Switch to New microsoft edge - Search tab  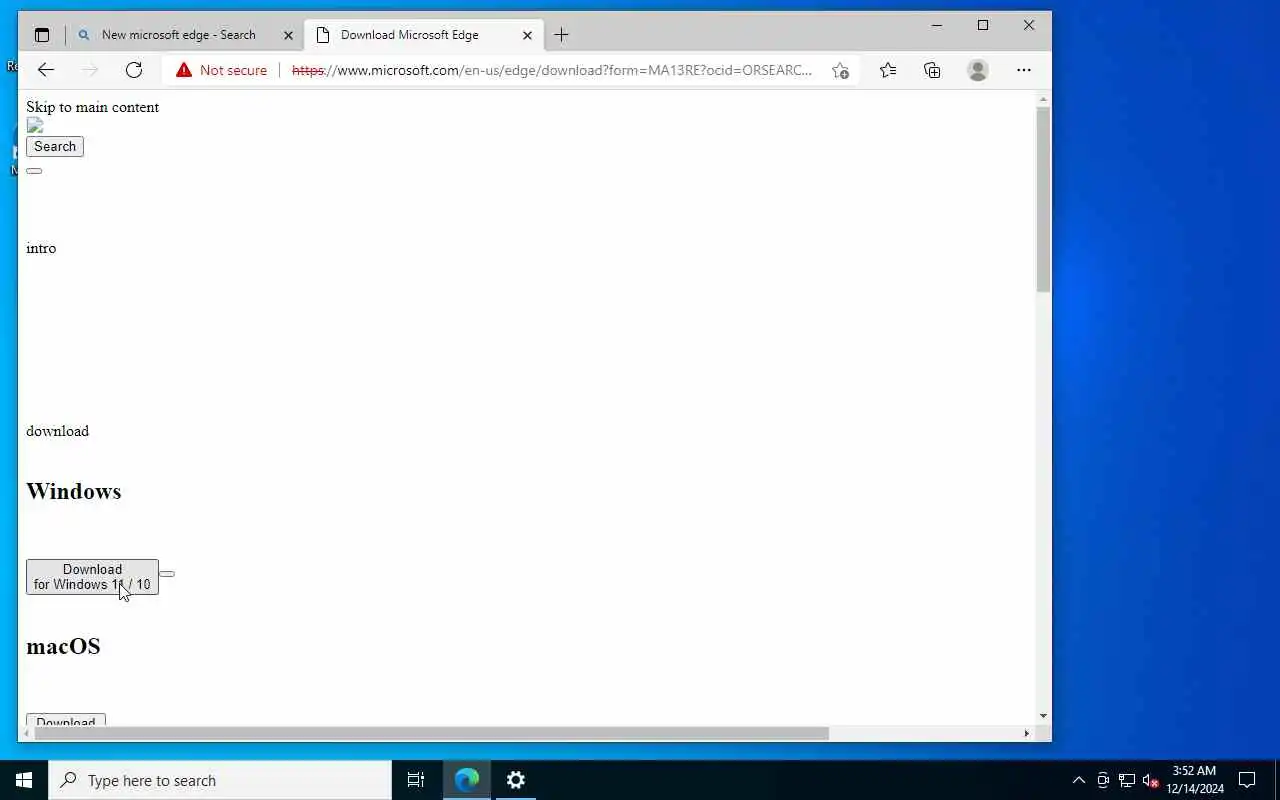[179, 35]
